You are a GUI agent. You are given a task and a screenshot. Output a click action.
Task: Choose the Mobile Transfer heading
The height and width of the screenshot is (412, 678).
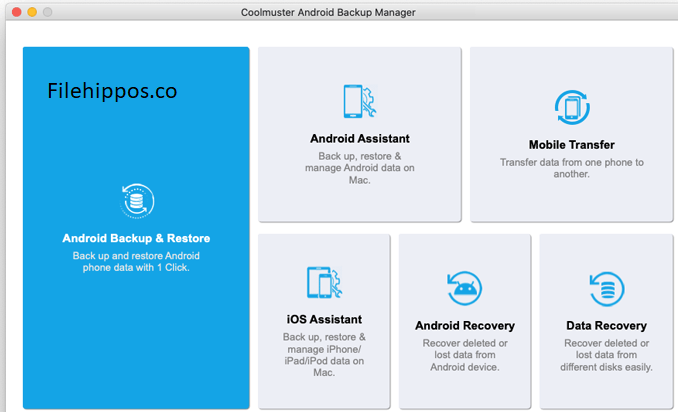(571, 144)
